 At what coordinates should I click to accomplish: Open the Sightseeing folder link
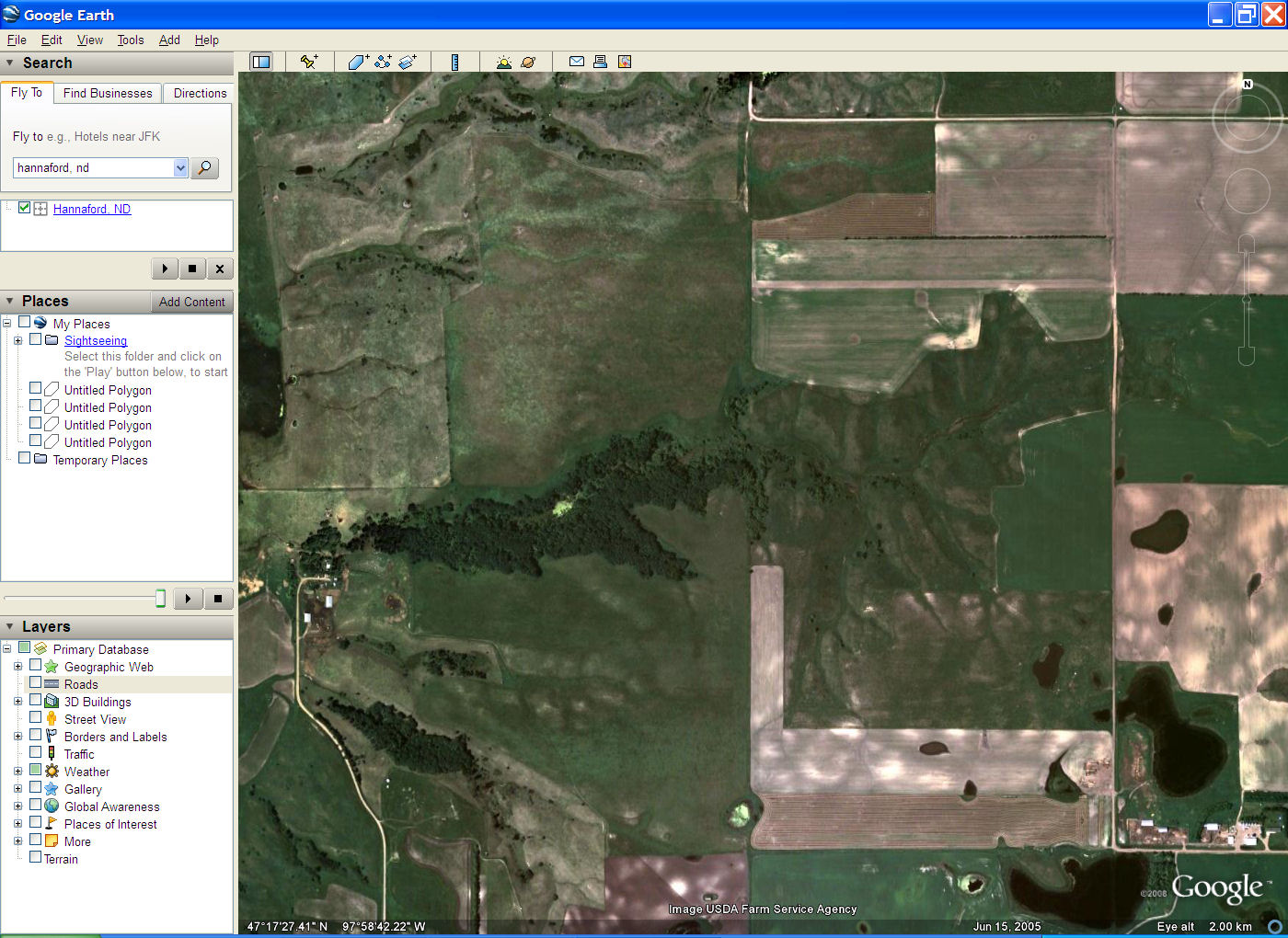96,340
